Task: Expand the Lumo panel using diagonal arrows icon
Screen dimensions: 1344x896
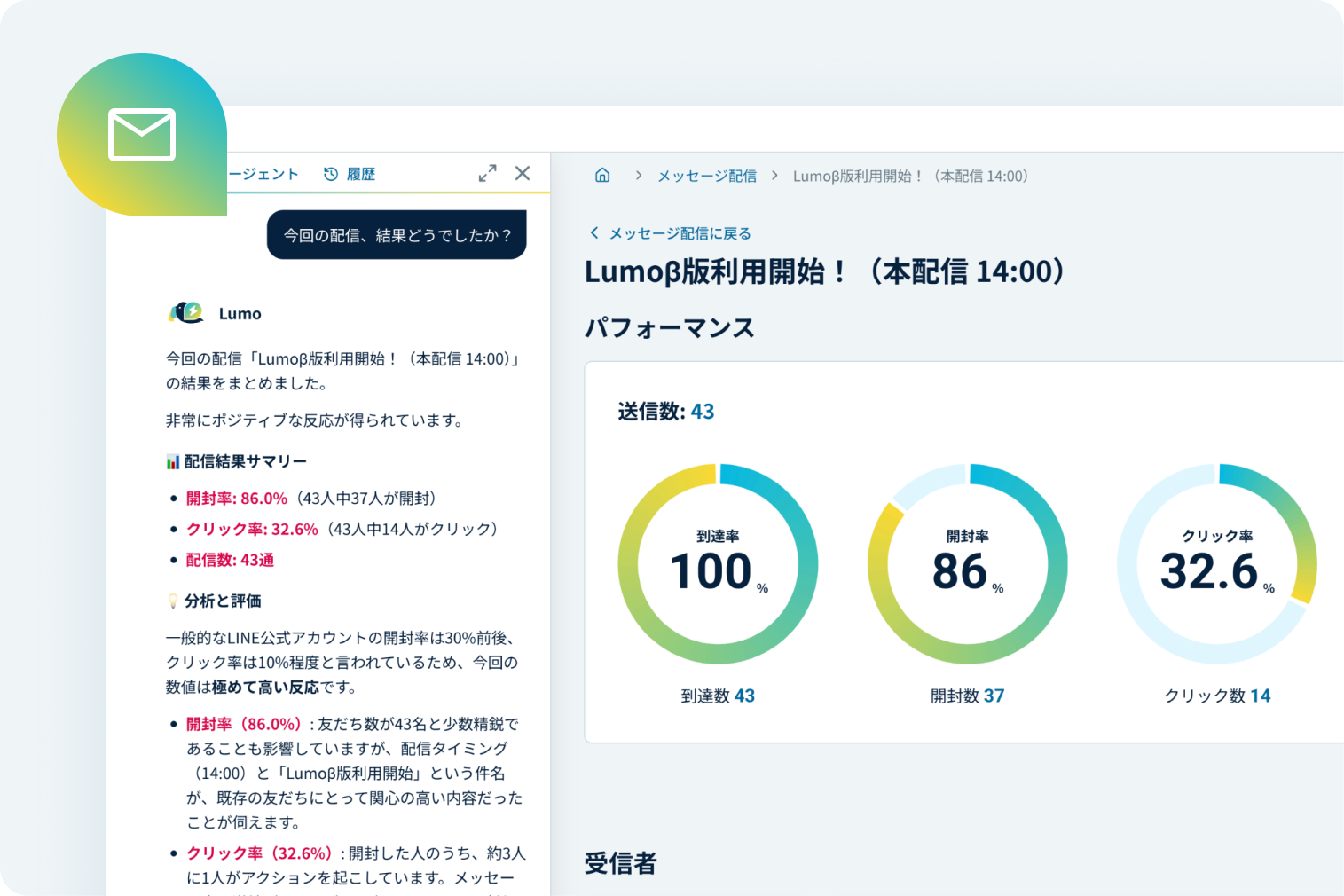Action: [487, 173]
